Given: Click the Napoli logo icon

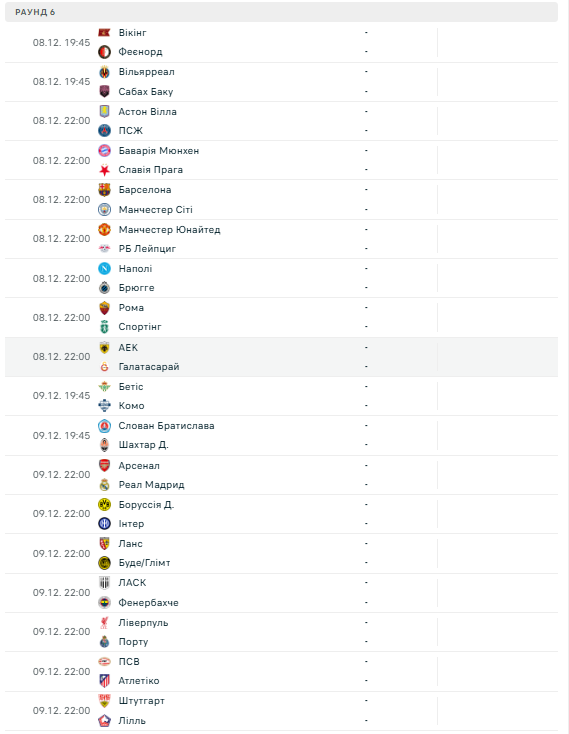Looking at the screenshot, I should click(104, 269).
